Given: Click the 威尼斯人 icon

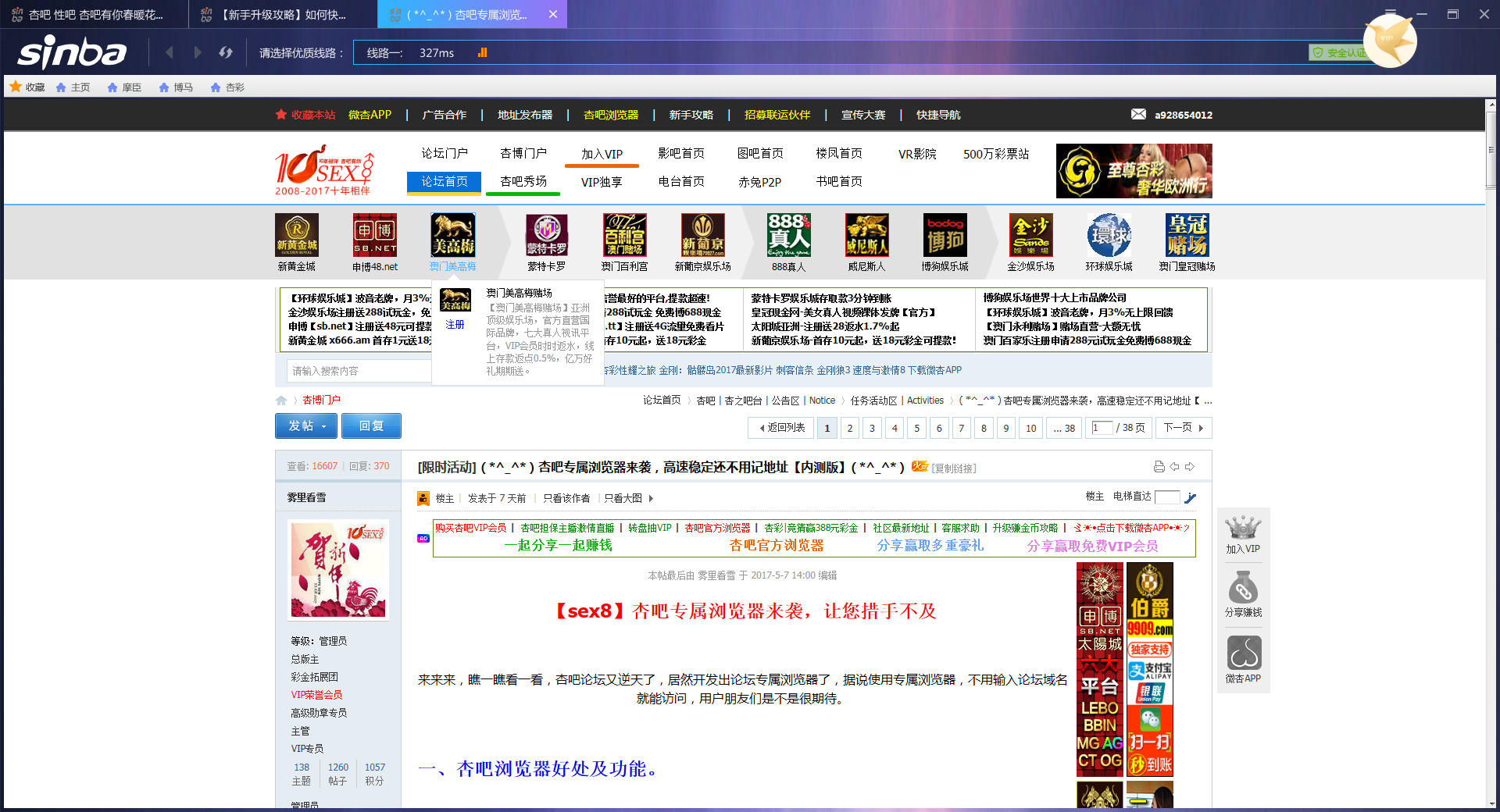Looking at the screenshot, I should 867,235.
